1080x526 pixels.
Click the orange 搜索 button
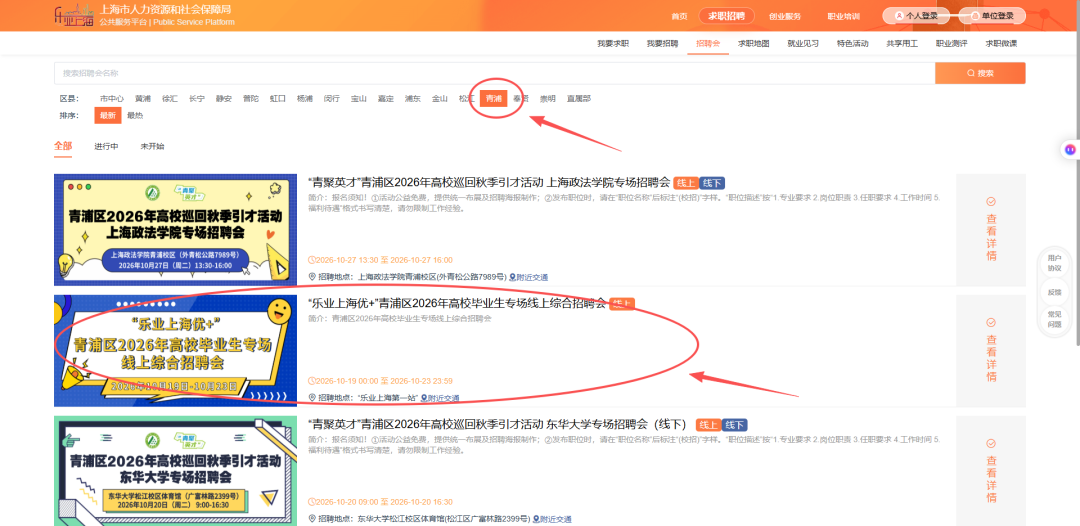pos(980,73)
